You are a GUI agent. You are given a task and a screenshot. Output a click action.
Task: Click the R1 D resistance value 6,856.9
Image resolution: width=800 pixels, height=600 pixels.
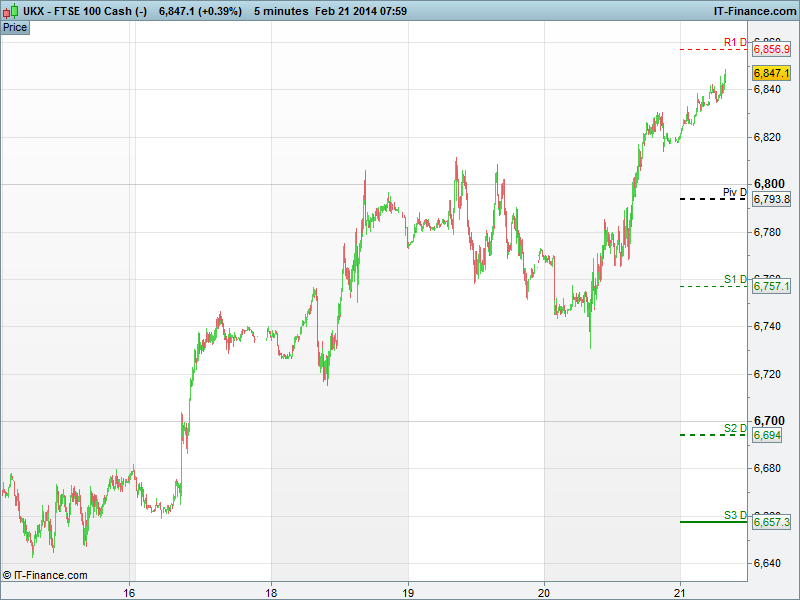771,49
